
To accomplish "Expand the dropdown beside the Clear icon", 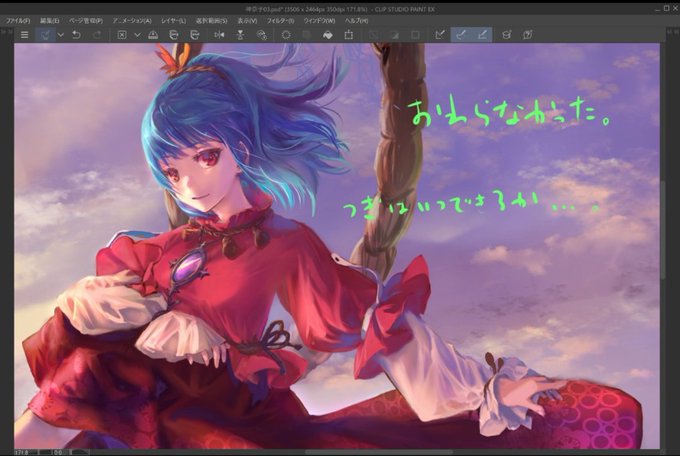I will click(x=137, y=35).
